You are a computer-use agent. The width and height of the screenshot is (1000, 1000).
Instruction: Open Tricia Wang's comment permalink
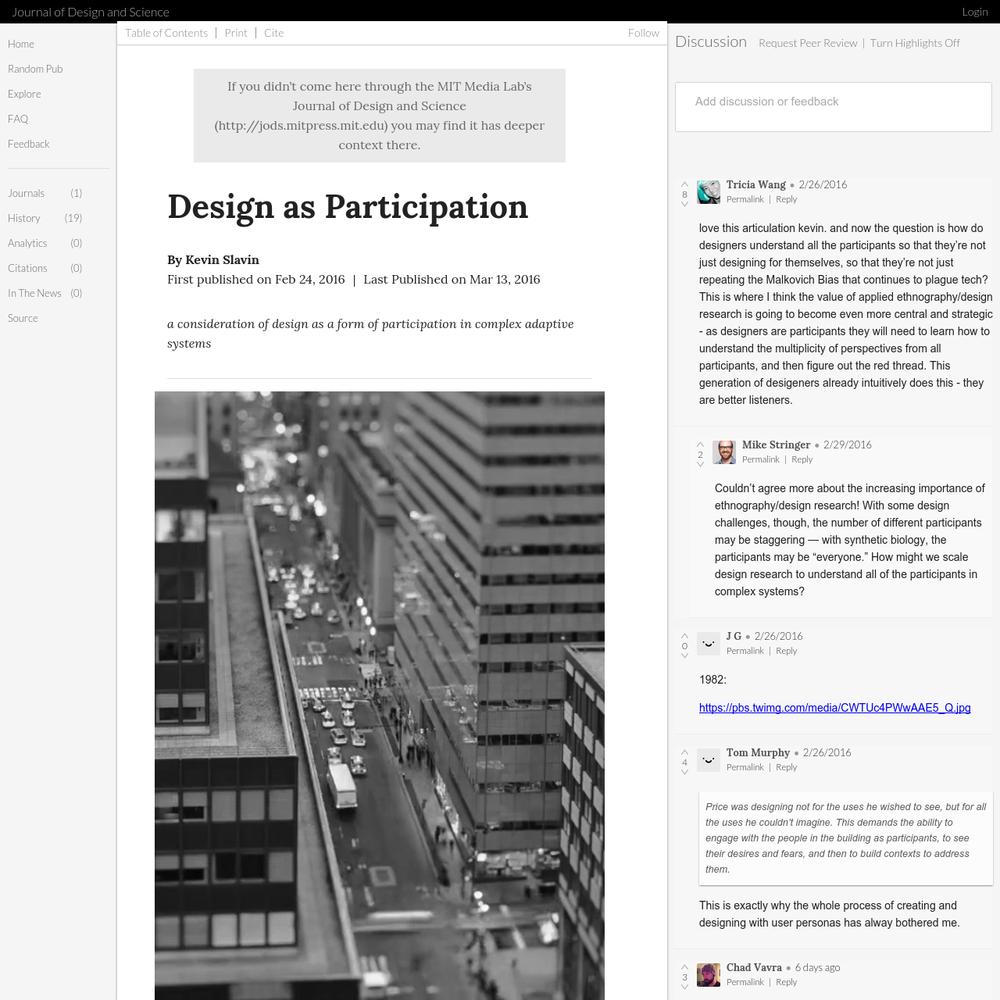pos(745,199)
